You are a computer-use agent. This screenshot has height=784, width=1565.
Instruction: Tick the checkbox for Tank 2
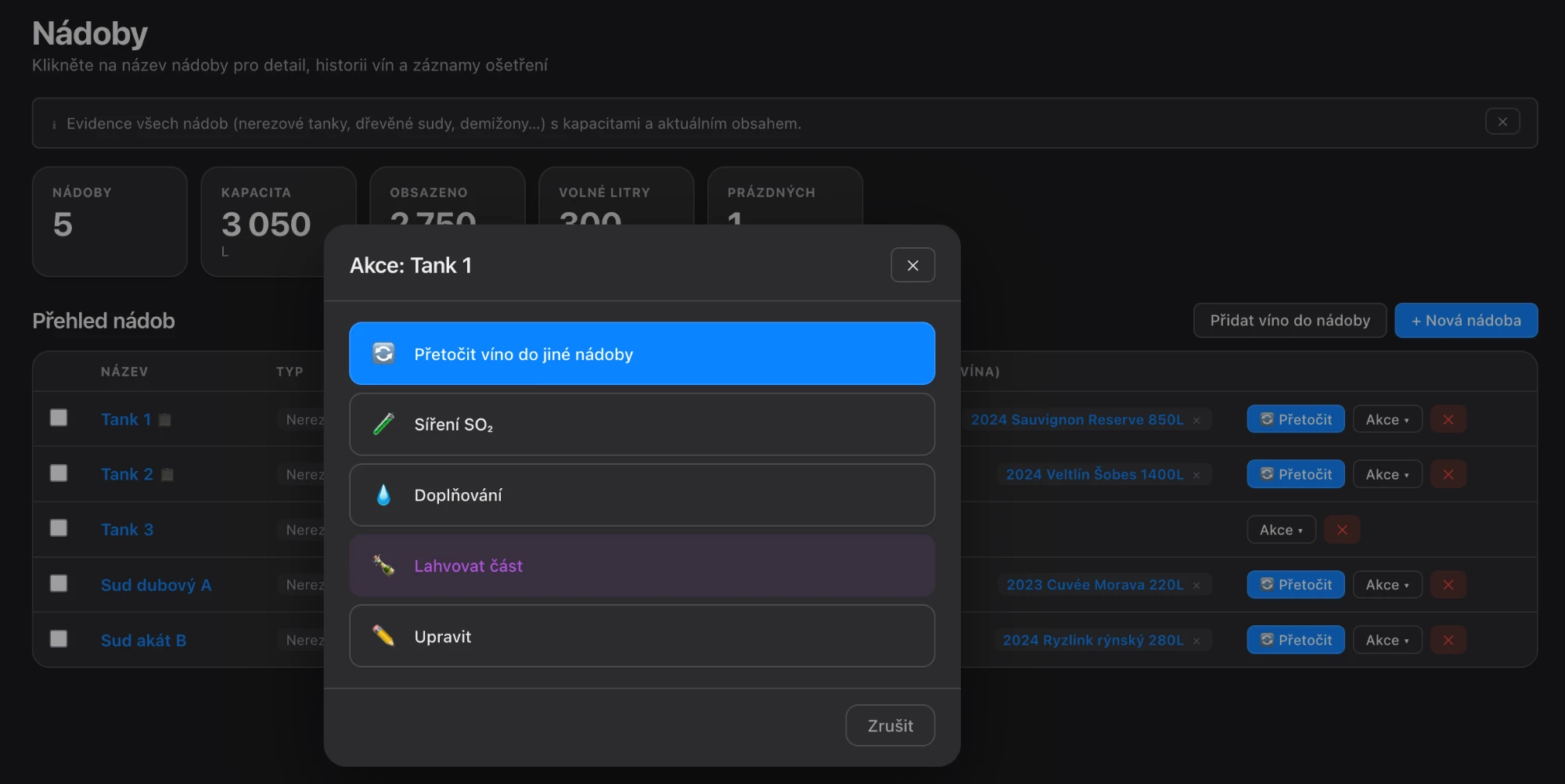click(x=59, y=473)
